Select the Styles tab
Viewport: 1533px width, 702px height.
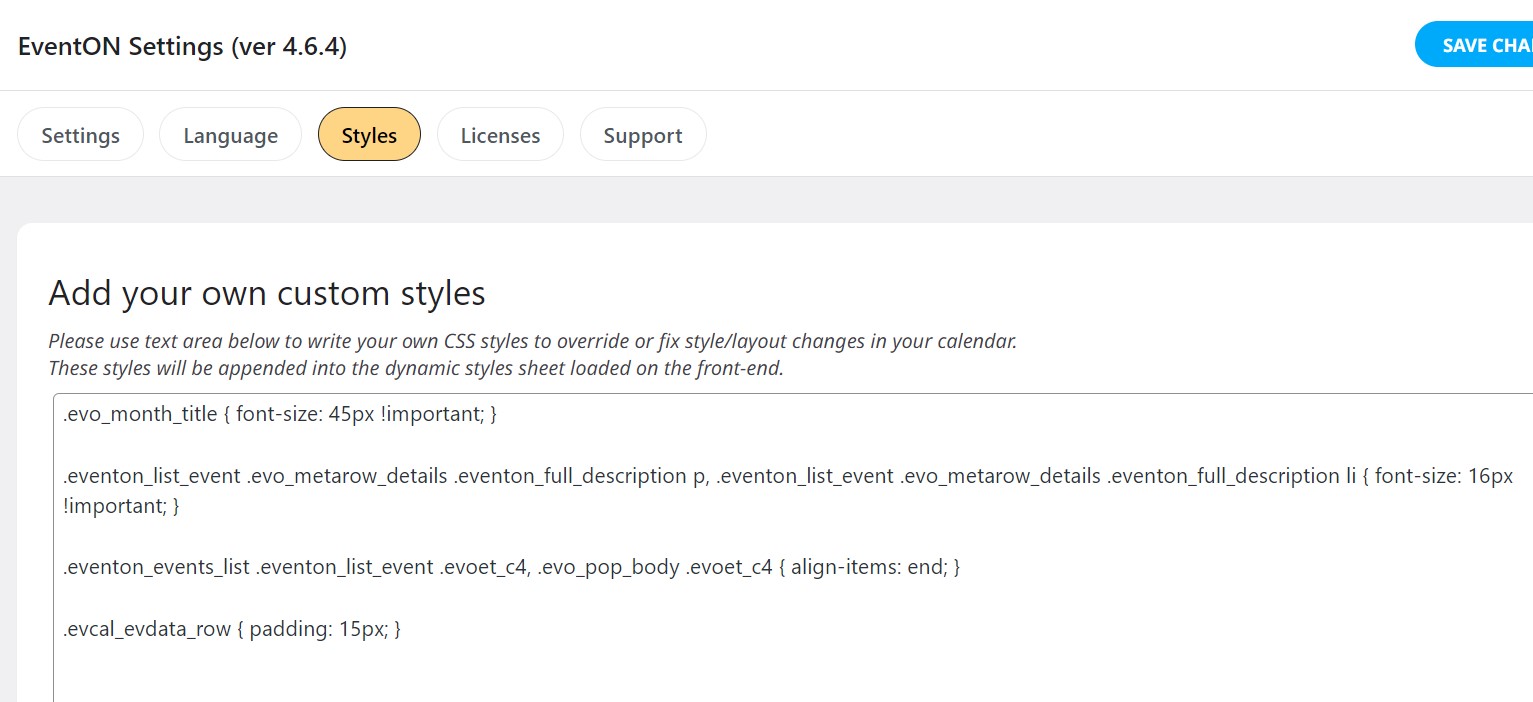[x=369, y=135]
